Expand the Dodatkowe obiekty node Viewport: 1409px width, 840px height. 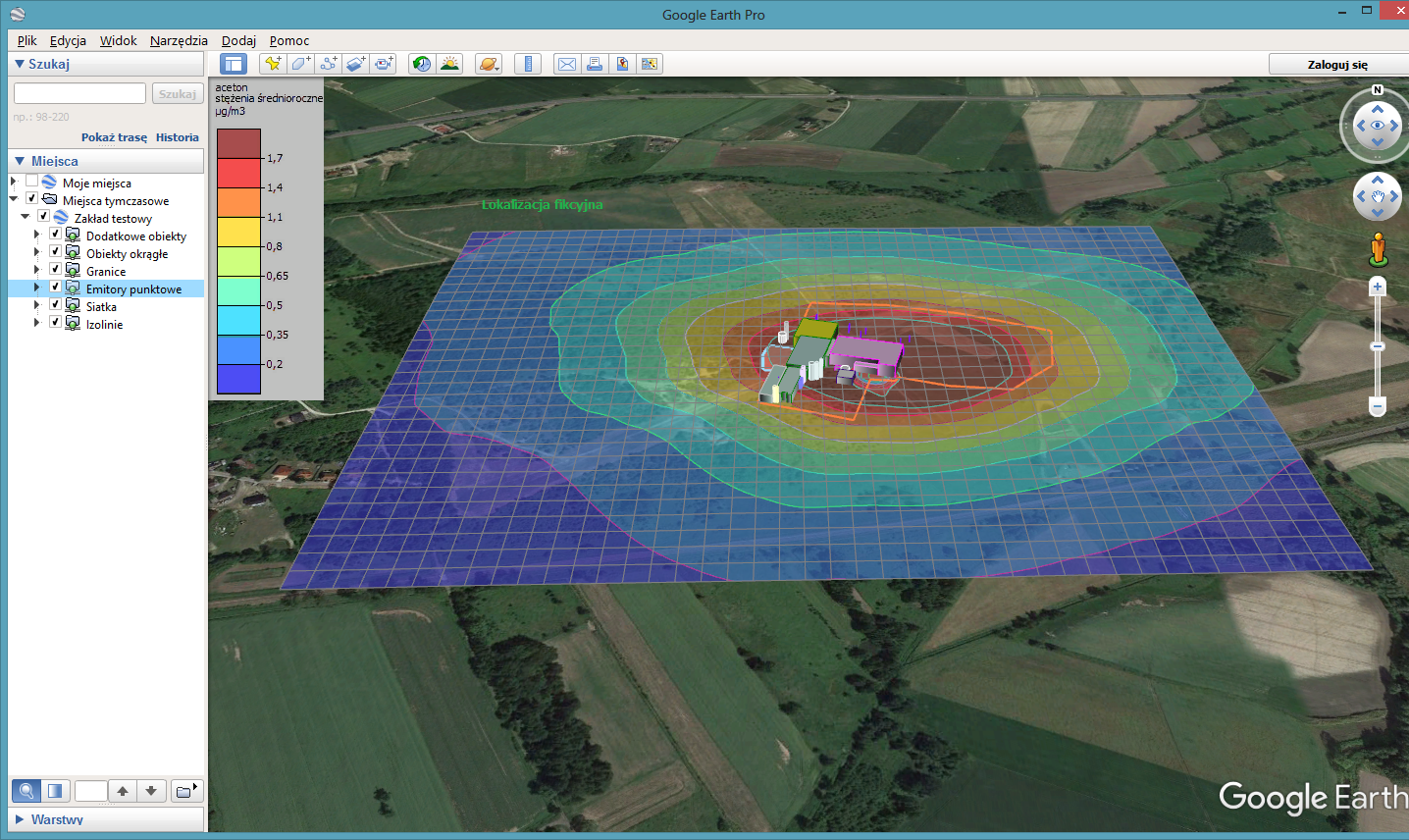37,235
